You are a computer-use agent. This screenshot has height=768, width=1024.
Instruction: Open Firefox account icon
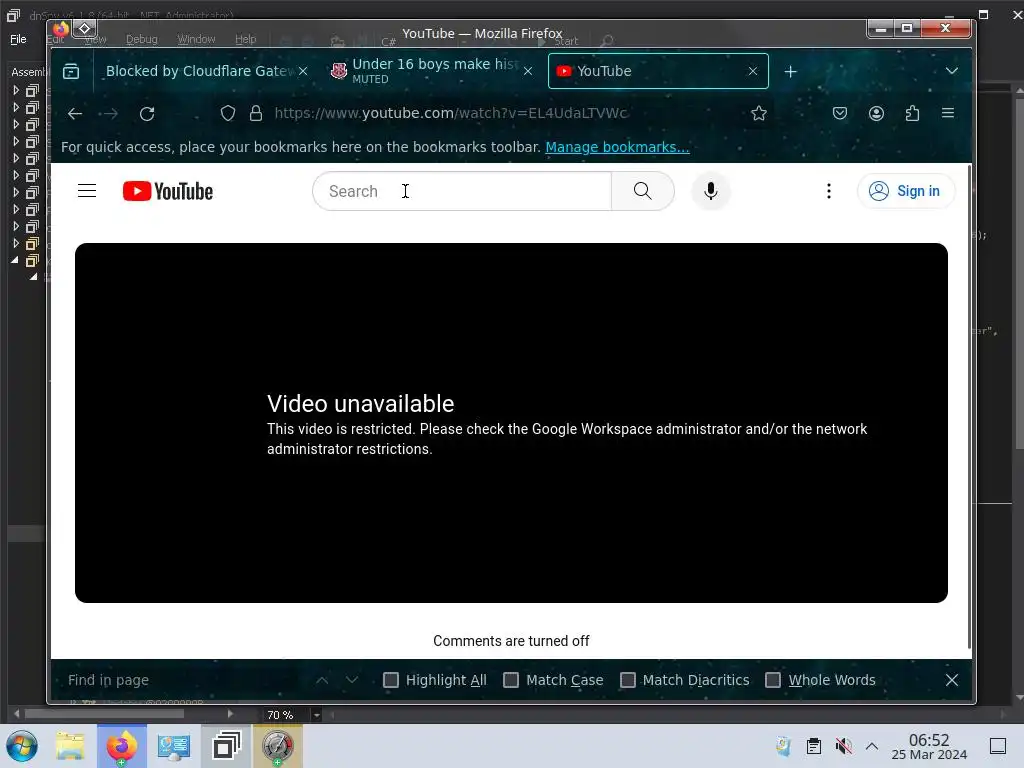[x=876, y=114]
